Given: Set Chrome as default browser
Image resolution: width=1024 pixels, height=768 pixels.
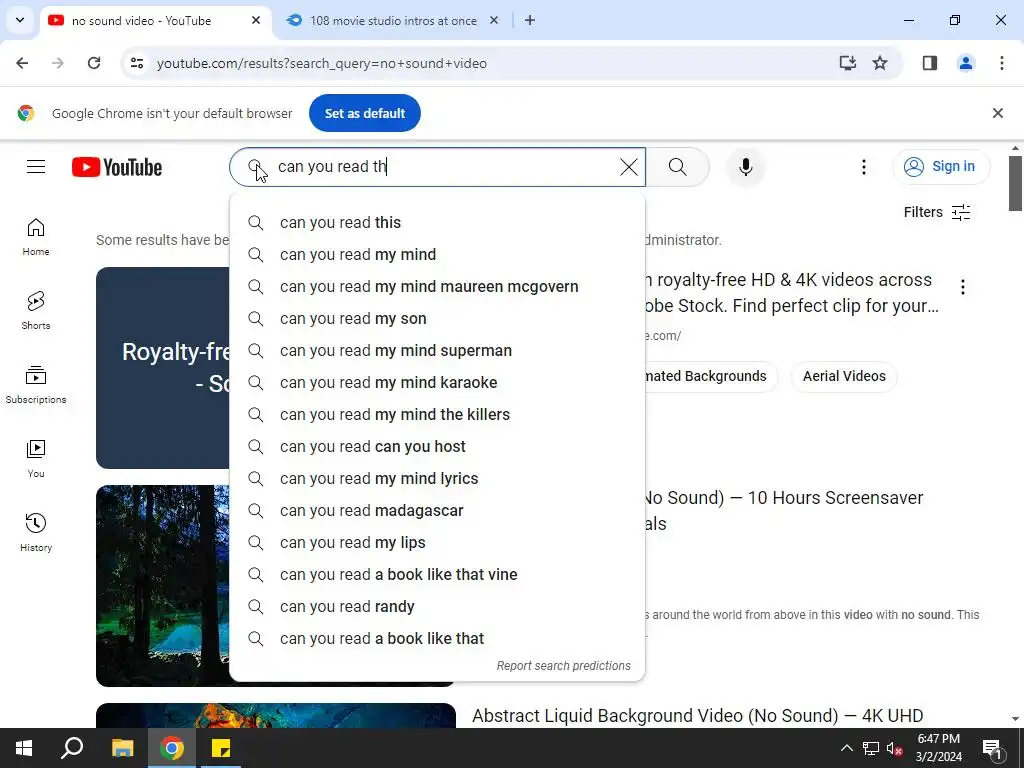Looking at the screenshot, I should tap(365, 113).
